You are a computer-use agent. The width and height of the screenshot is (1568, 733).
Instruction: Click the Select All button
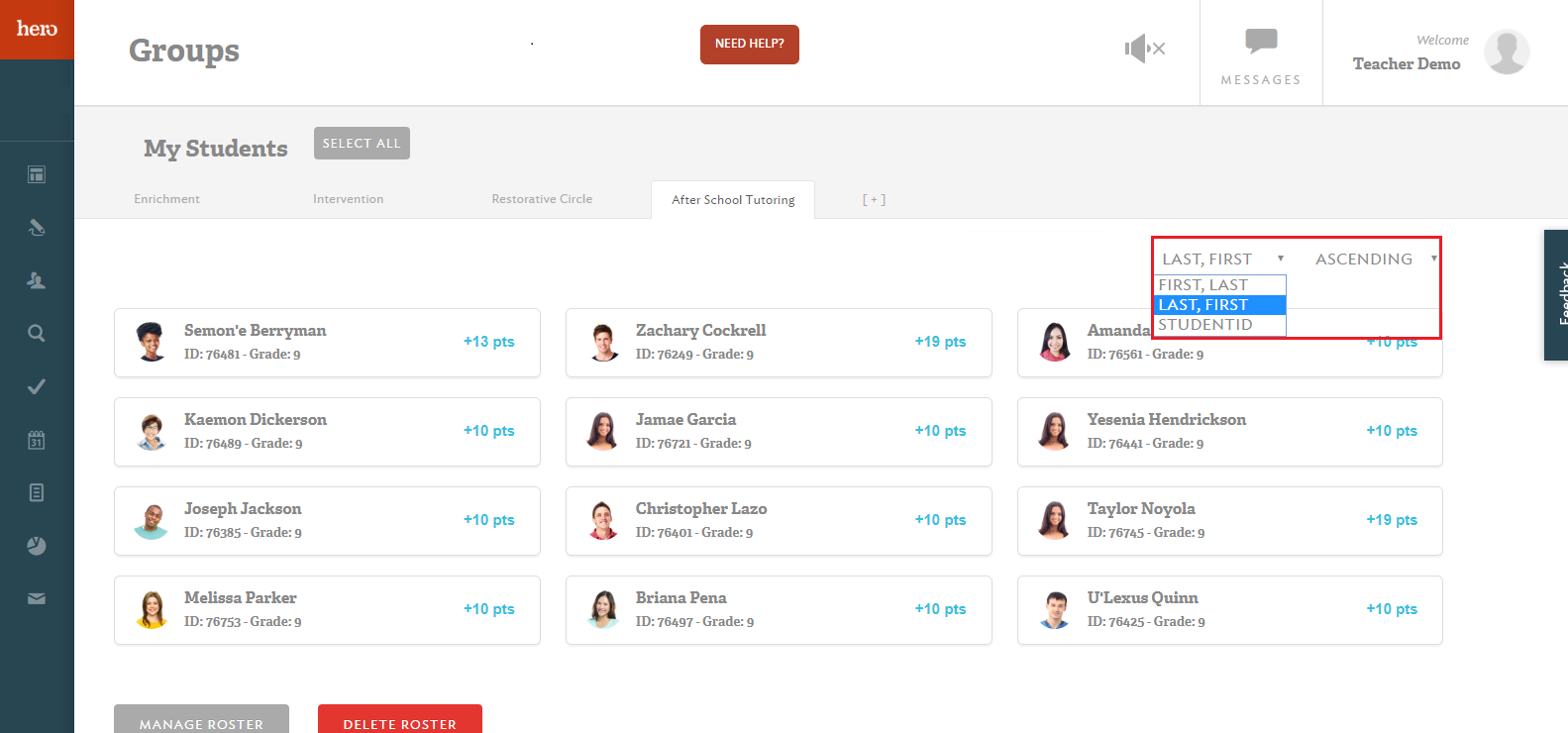click(x=362, y=143)
